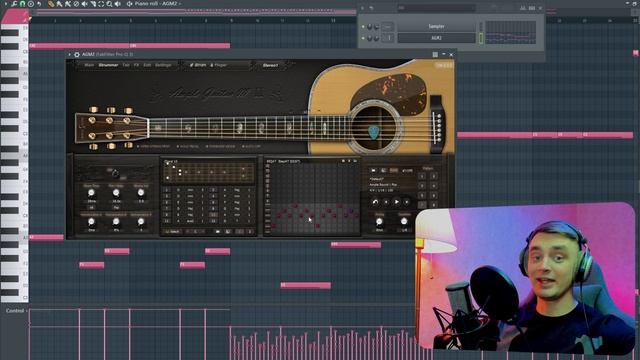
Task: Click the AGM2 window detach grid icon
Action: click(x=435, y=55)
